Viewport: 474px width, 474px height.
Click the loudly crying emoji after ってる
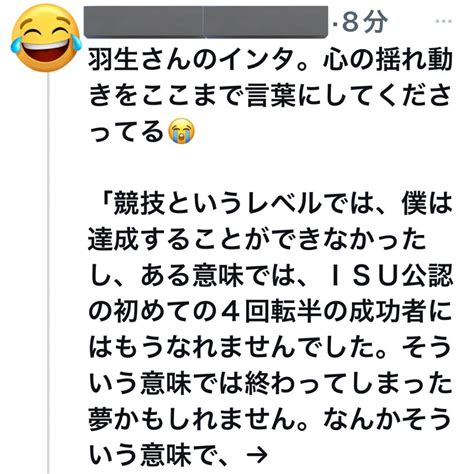[181, 131]
